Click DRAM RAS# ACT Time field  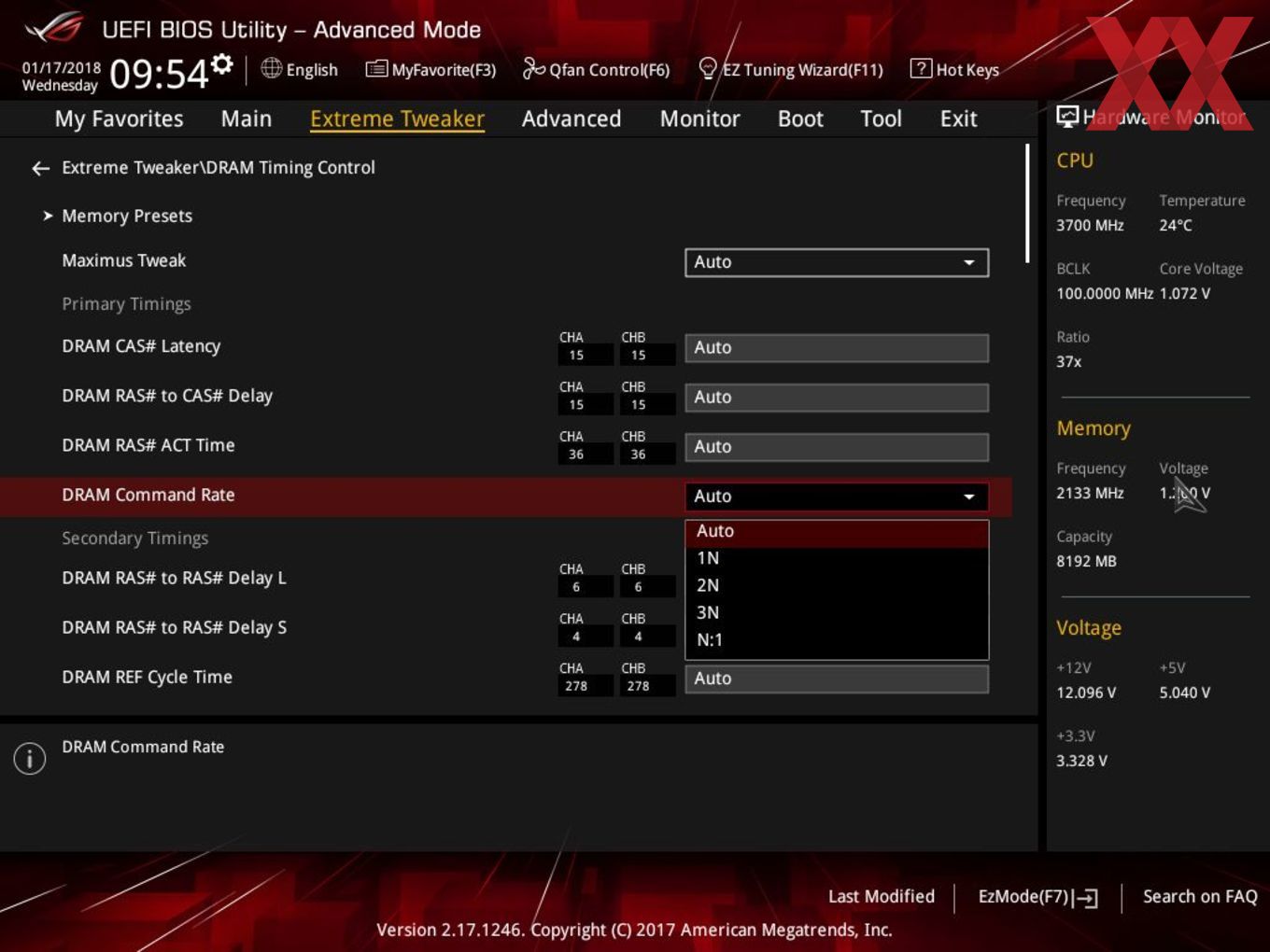coord(837,446)
